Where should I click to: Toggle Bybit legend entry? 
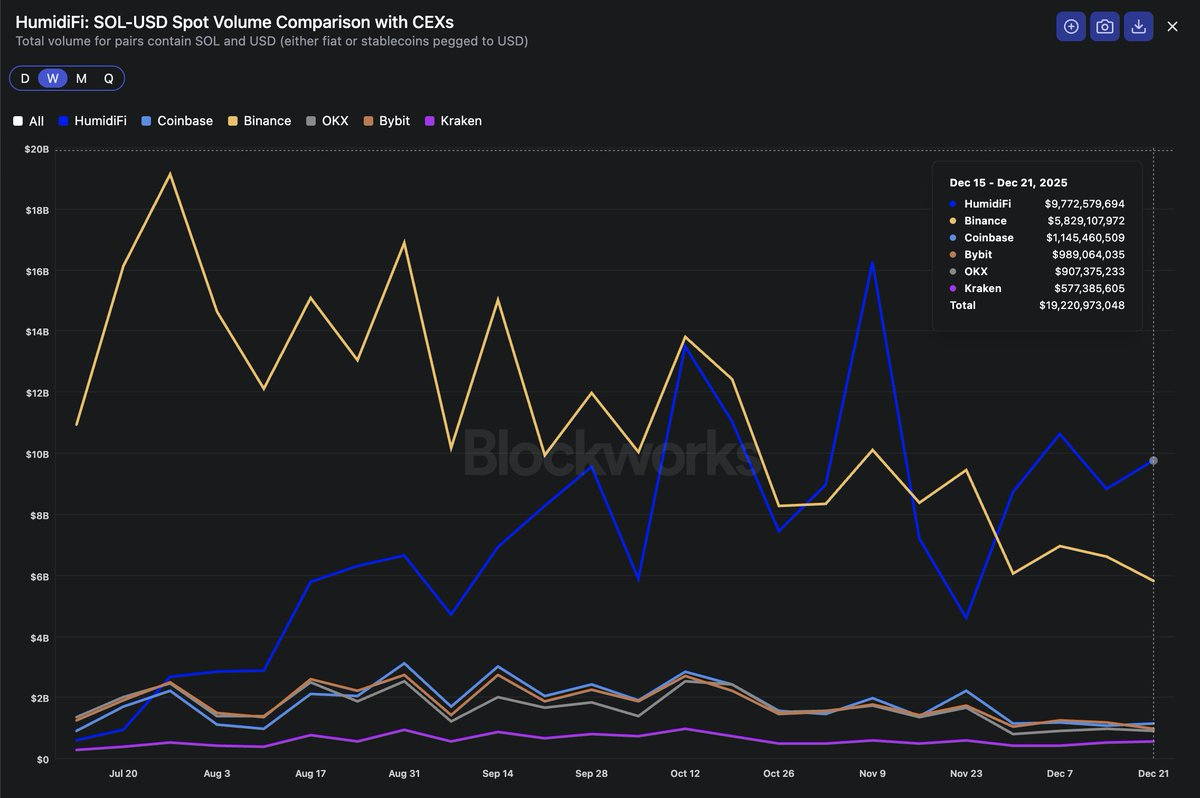pyautogui.click(x=386, y=121)
